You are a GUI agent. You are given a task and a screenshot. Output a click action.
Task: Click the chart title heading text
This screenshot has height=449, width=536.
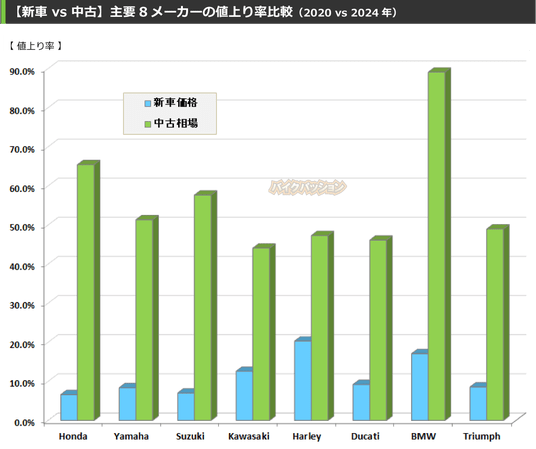click(x=204, y=12)
